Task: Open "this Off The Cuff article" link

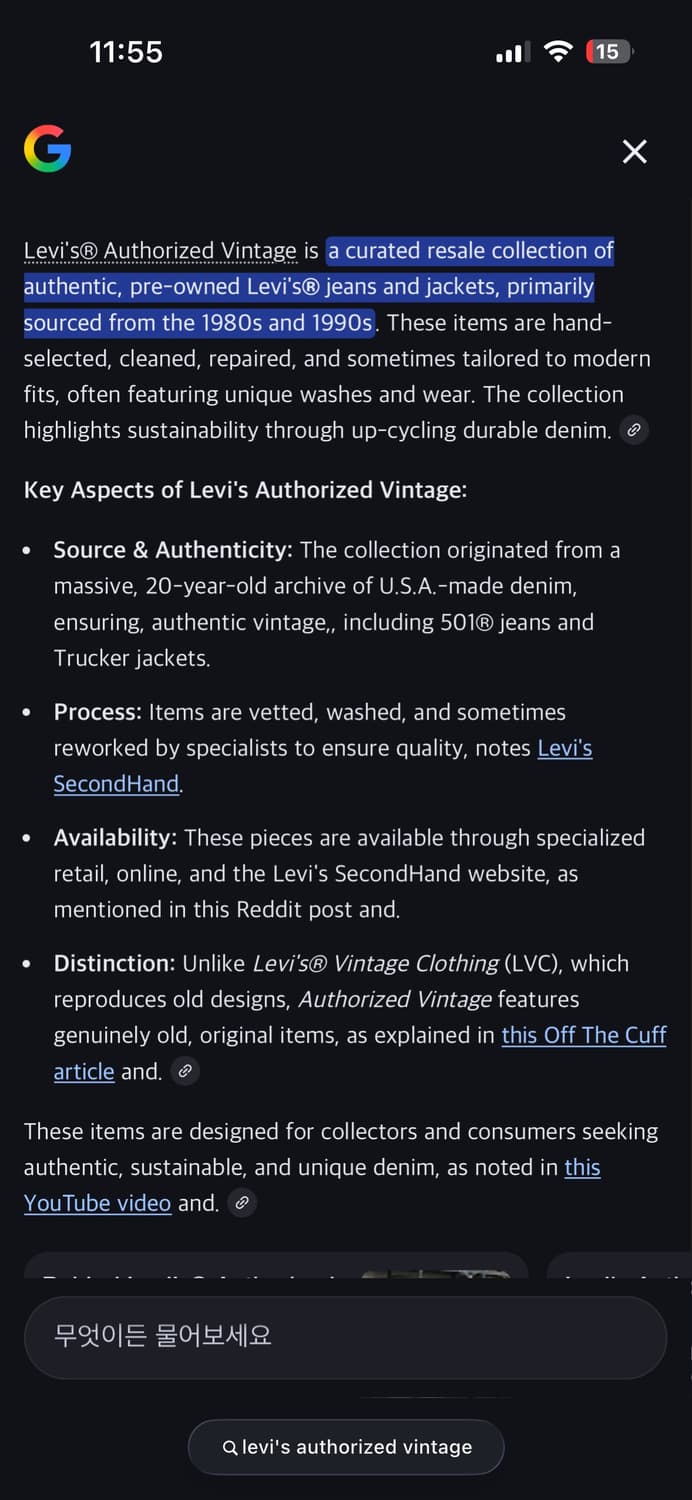Action: pos(584,1035)
